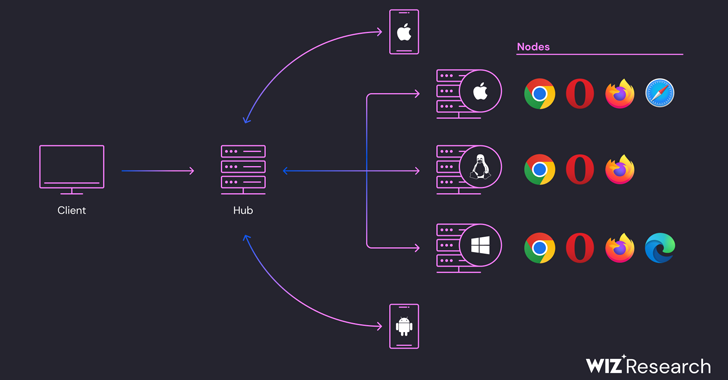Screen dimensions: 728x380
Task: Click the Android phone device icon
Action: pos(404,326)
